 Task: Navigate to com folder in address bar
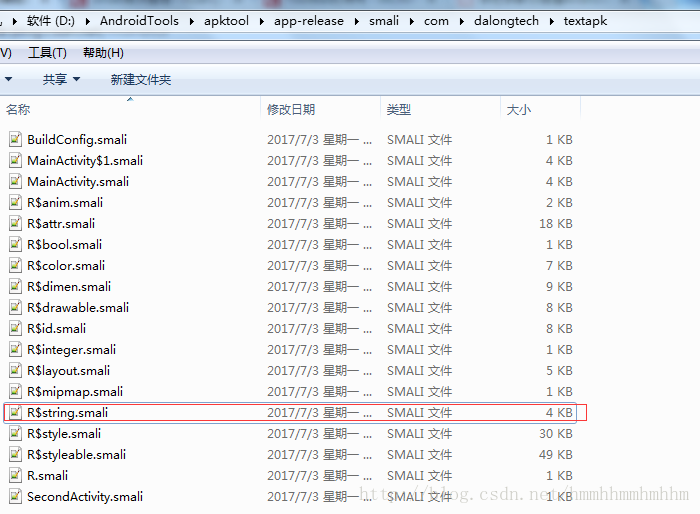click(436, 21)
